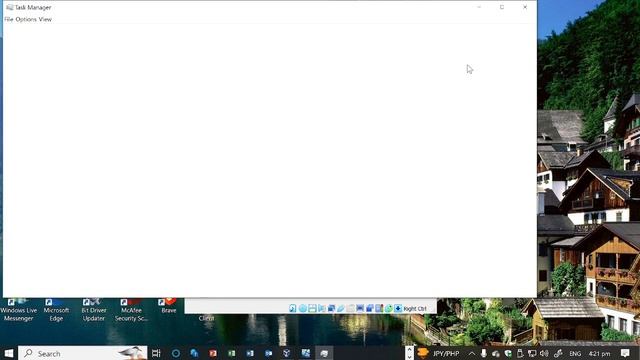
Task: Open the Word icon on taskbar
Action: pyautogui.click(x=250, y=353)
